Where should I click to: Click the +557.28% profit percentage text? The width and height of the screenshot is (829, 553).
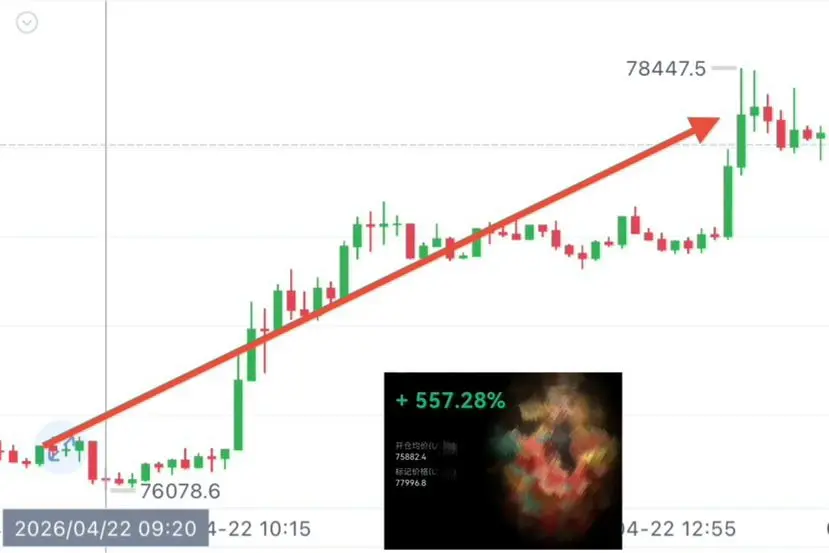click(x=450, y=400)
